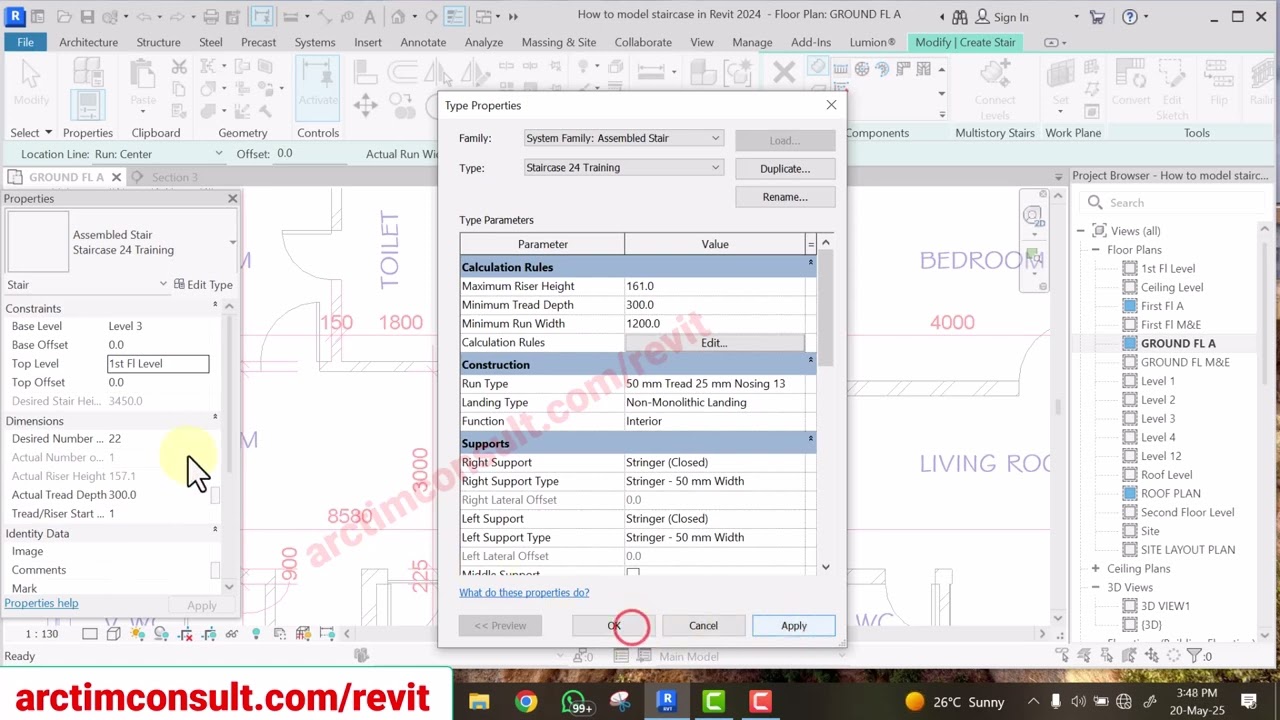1280x720 pixels.
Task: Click the Convert tool in ribbon
Action: click(1131, 82)
